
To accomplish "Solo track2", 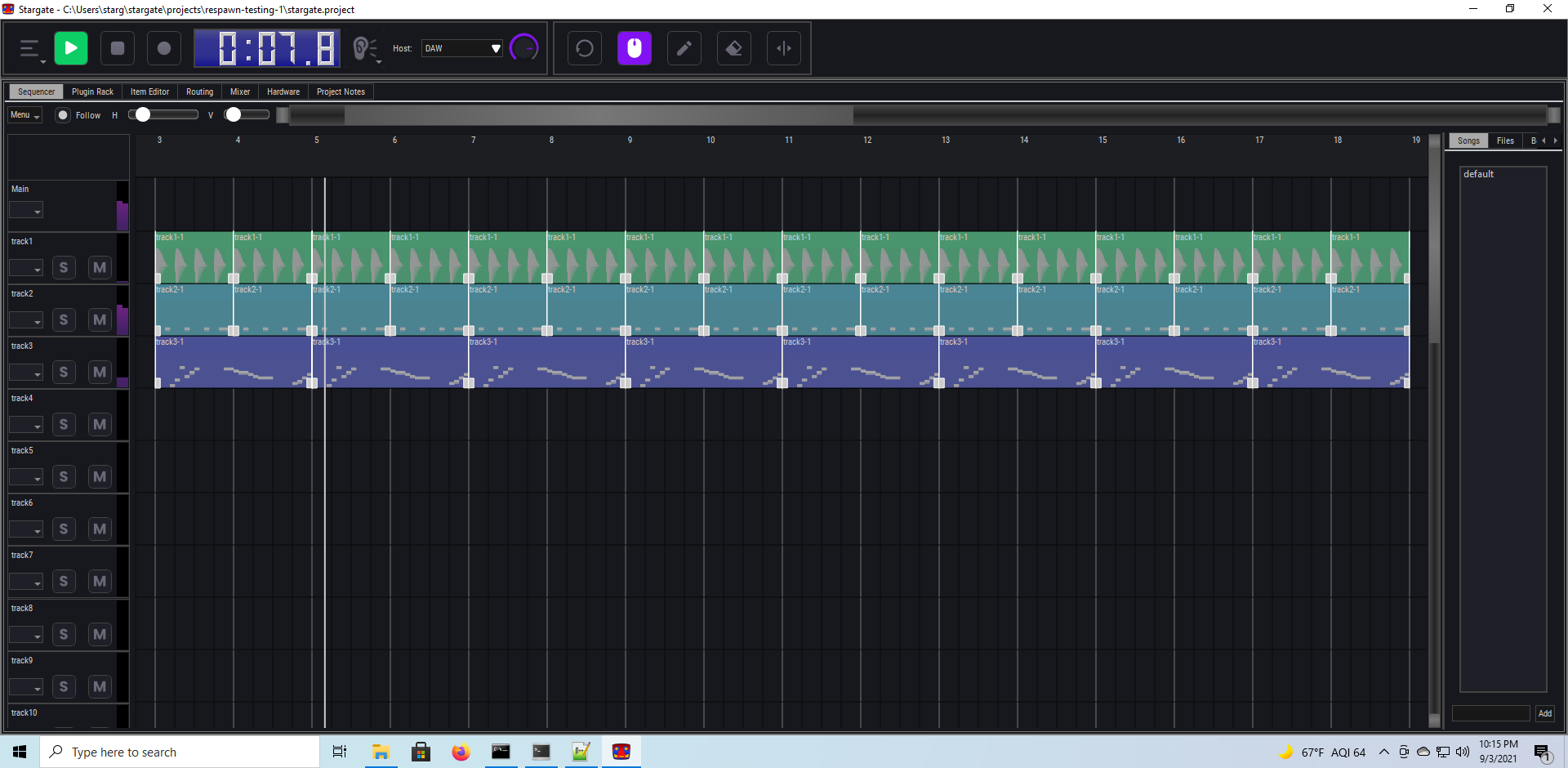I will 64,319.
